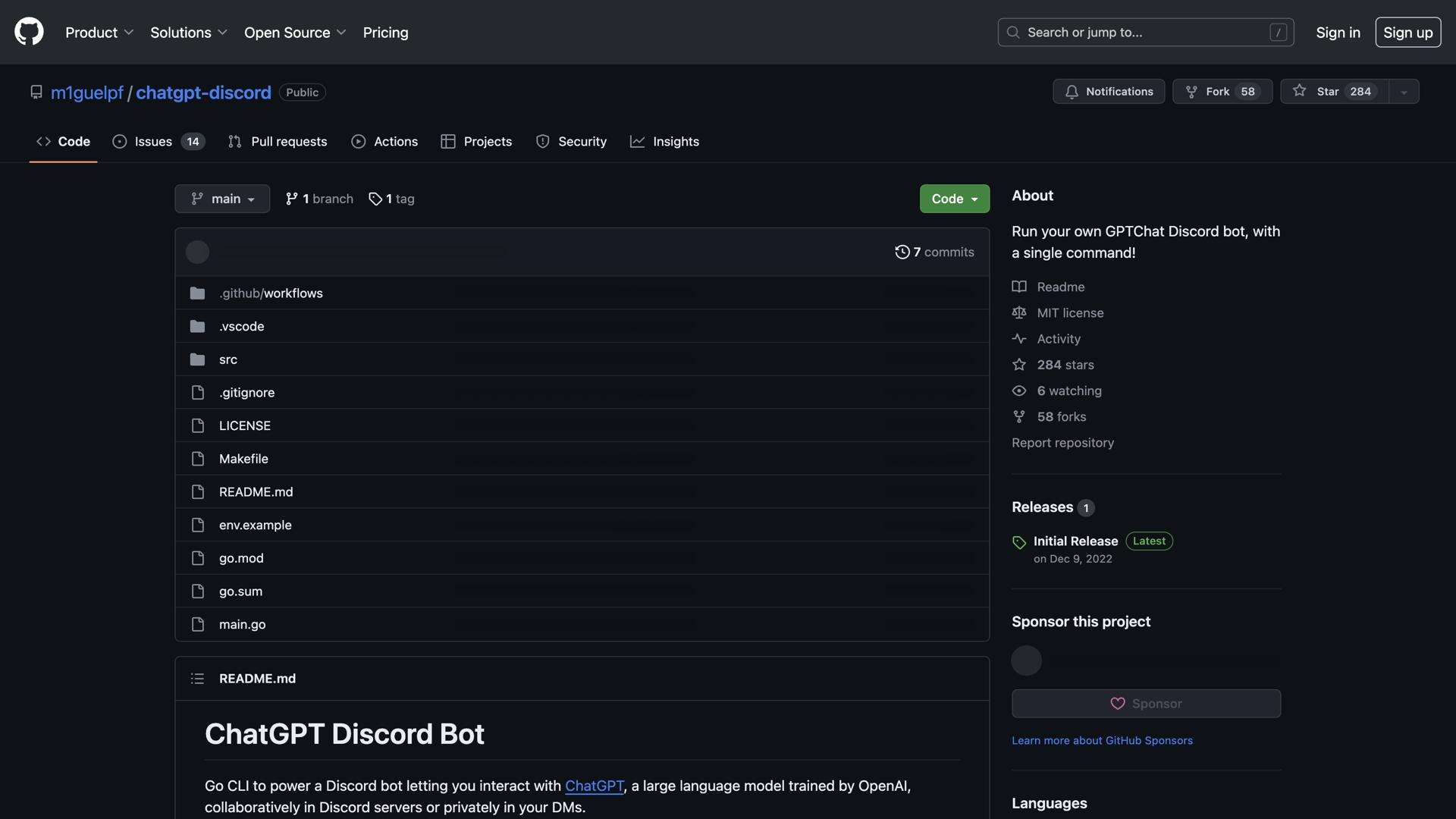Expand the Code download dropdown

coord(954,198)
